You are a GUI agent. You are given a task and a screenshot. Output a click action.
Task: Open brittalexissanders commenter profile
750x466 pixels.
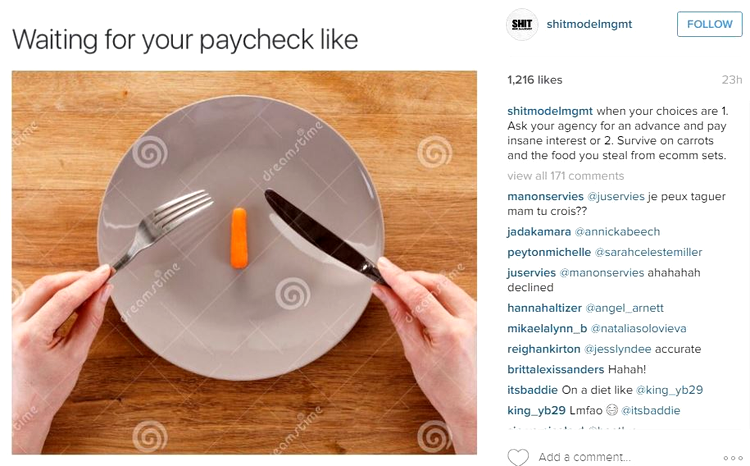(x=556, y=369)
